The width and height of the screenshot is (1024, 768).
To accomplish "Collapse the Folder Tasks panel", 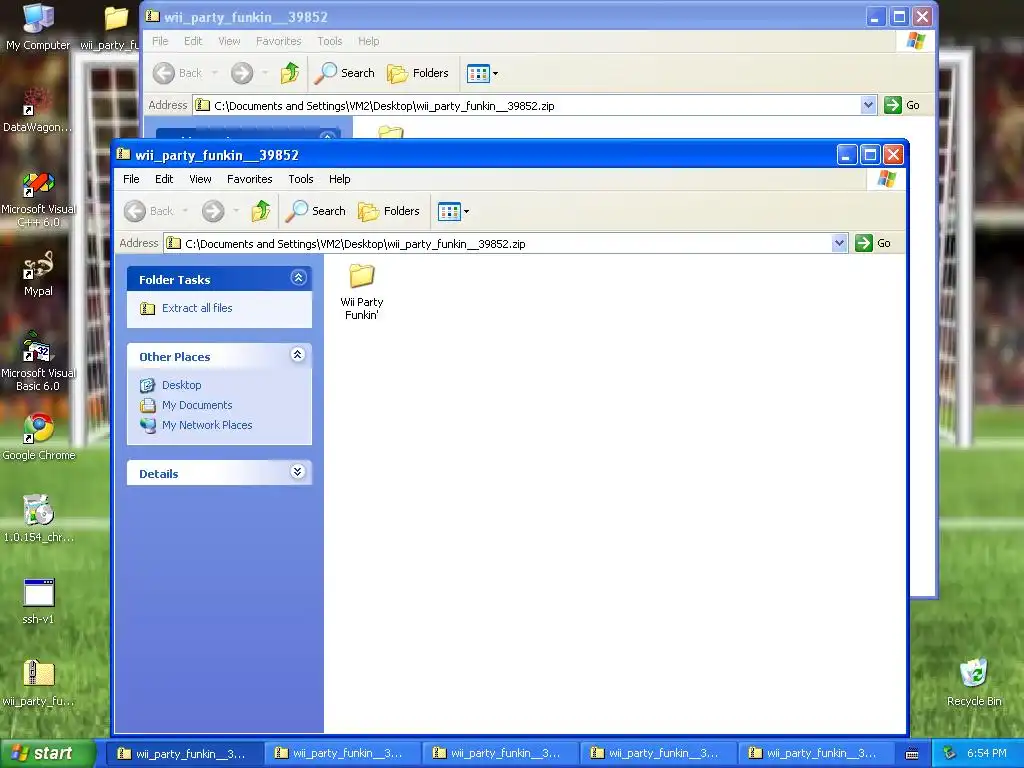I will (x=298, y=278).
